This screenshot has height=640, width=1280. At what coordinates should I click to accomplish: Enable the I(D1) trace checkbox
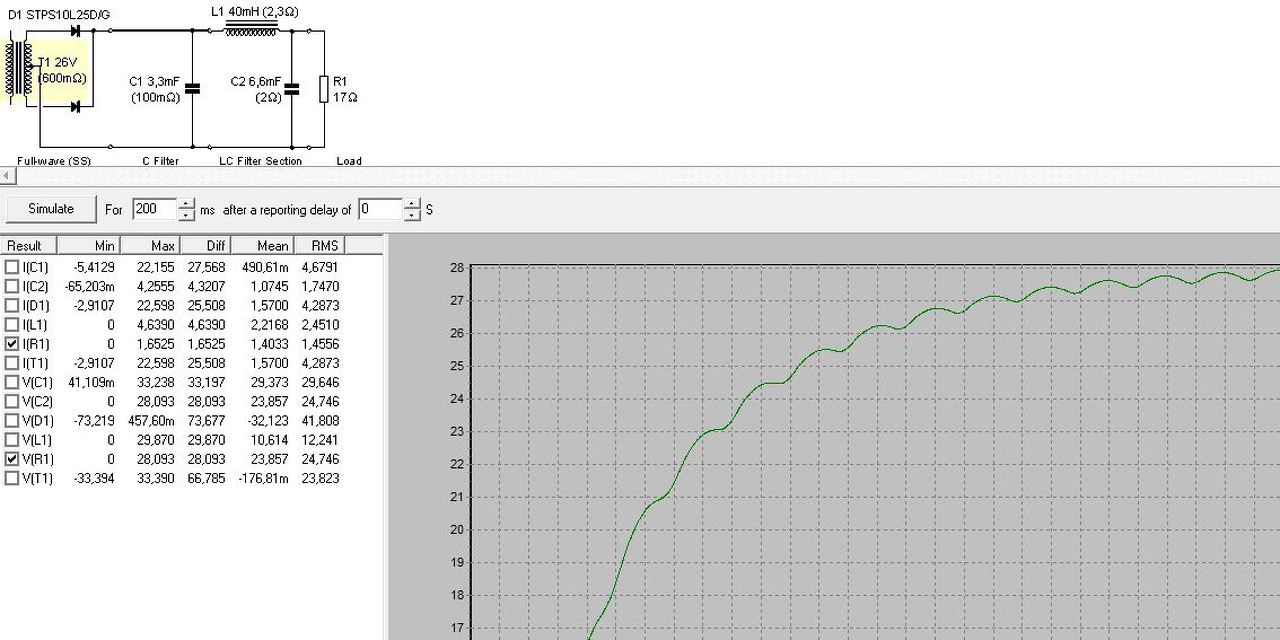pyautogui.click(x=12, y=305)
